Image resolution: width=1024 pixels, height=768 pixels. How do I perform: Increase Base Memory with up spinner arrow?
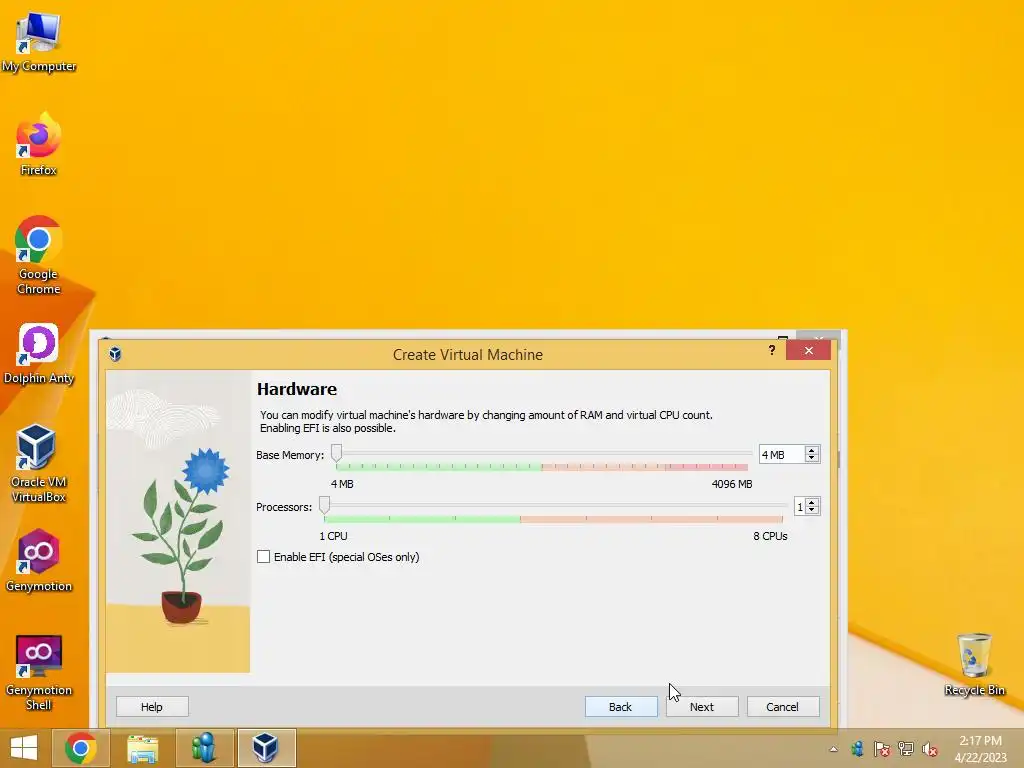(x=812, y=451)
